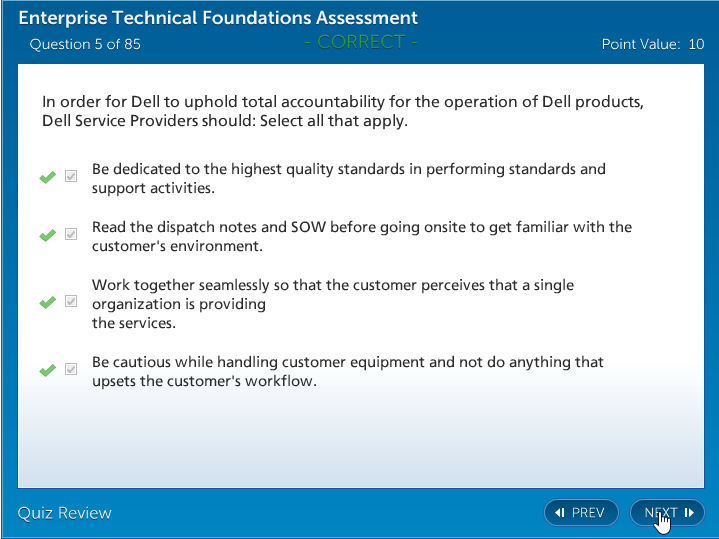
Task: Click the green checkmark beside the work together answer
Action: click(x=47, y=302)
